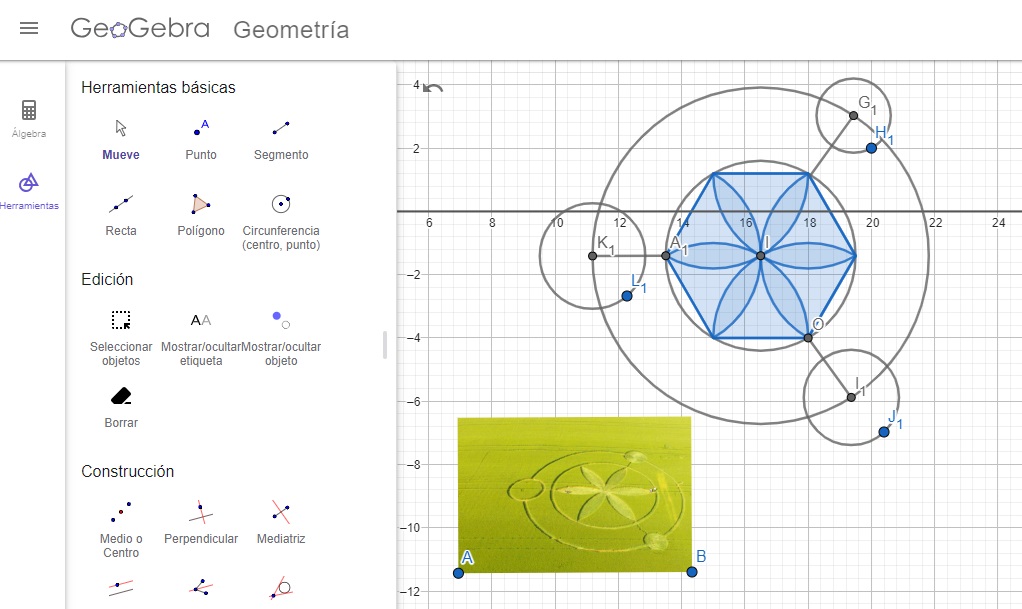Choose the Perpendicular tool
The width and height of the screenshot is (1022, 609).
(201, 523)
